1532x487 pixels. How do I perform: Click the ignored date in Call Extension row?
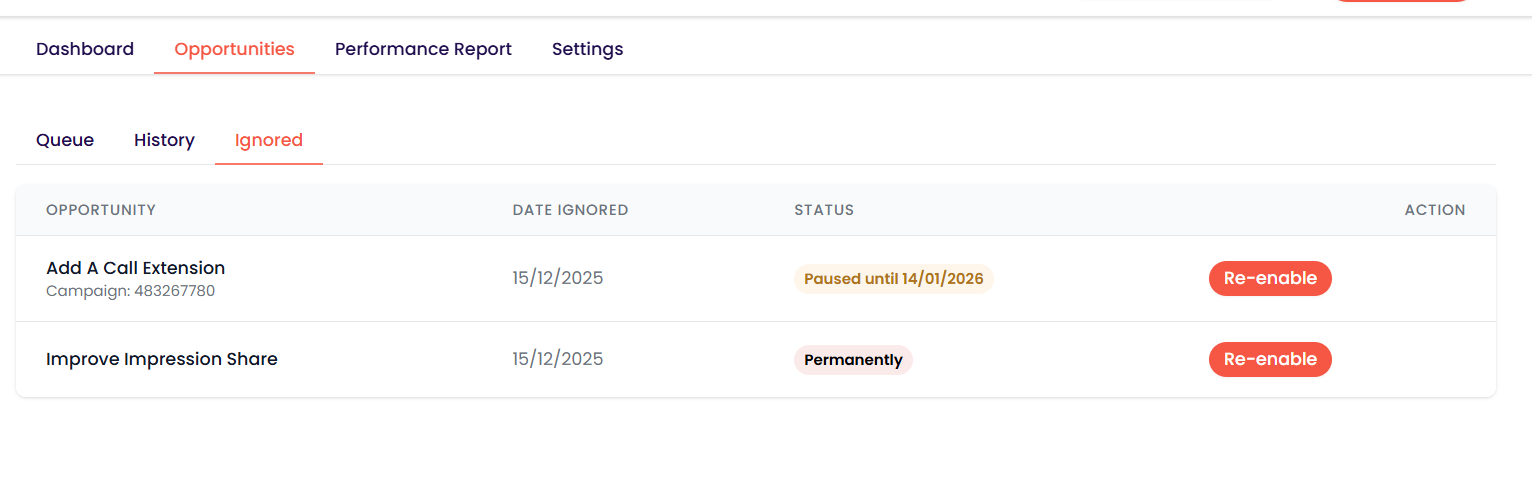tap(558, 278)
